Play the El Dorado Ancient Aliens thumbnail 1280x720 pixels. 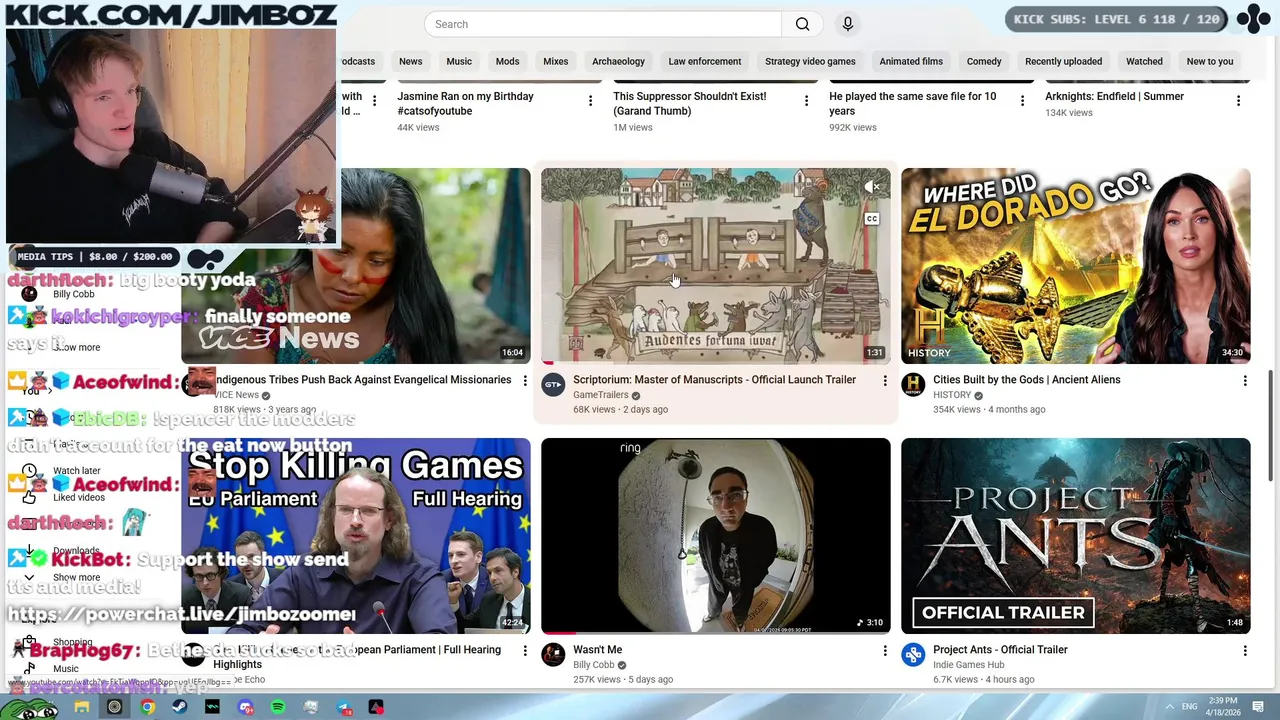[1075, 266]
